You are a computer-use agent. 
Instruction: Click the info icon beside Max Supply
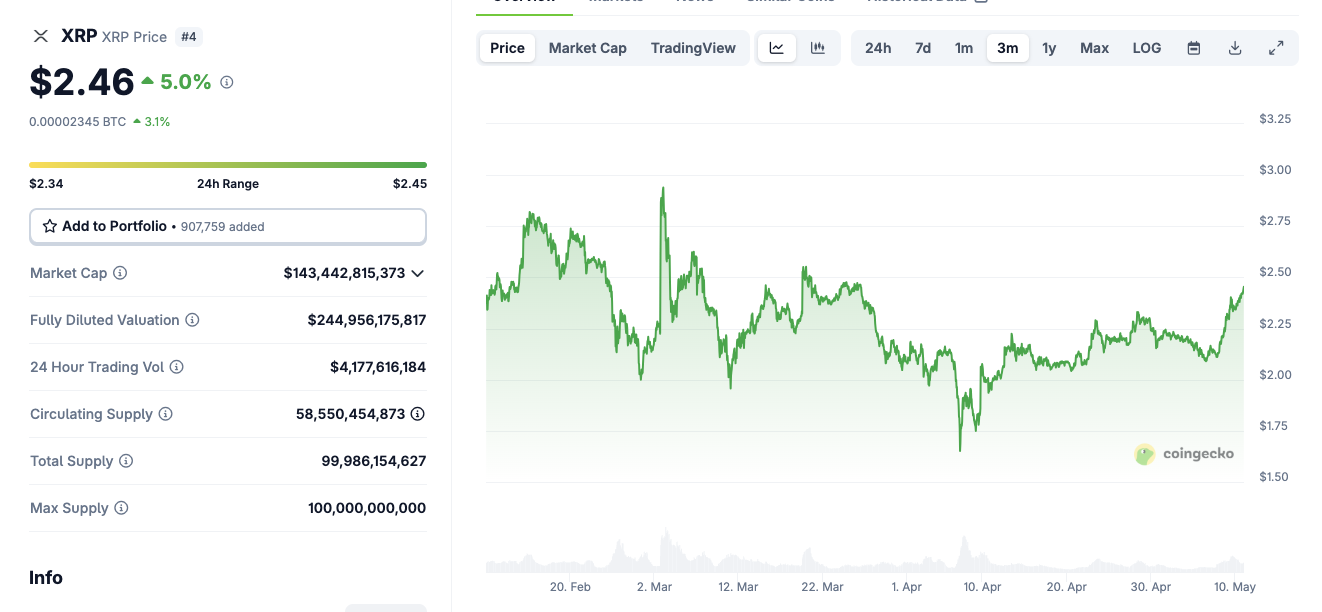(121, 508)
